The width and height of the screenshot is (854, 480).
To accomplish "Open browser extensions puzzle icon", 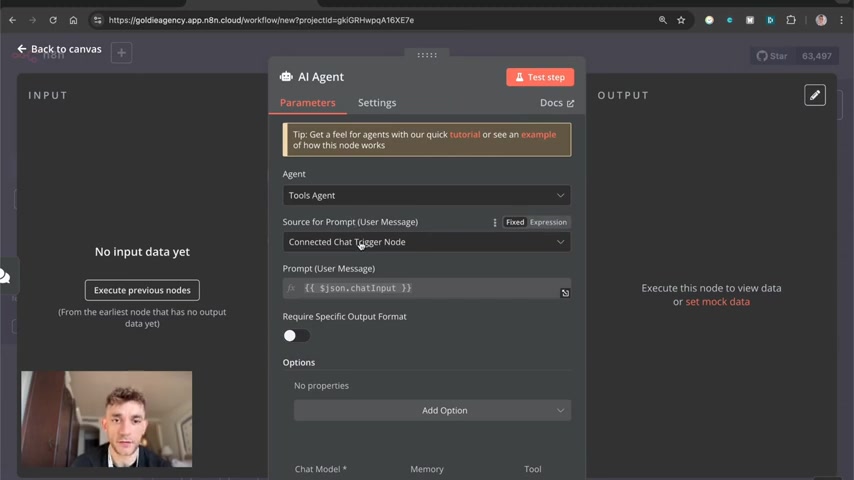I will click(x=791, y=20).
